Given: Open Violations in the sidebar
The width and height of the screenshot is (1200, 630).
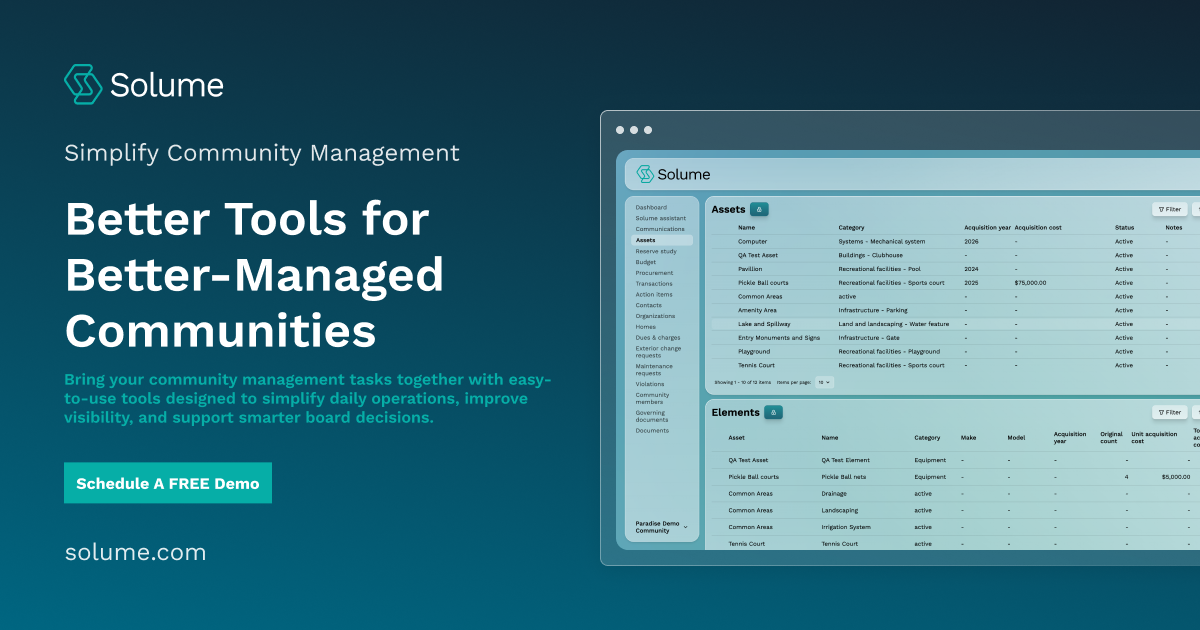Looking at the screenshot, I should click(x=650, y=384).
